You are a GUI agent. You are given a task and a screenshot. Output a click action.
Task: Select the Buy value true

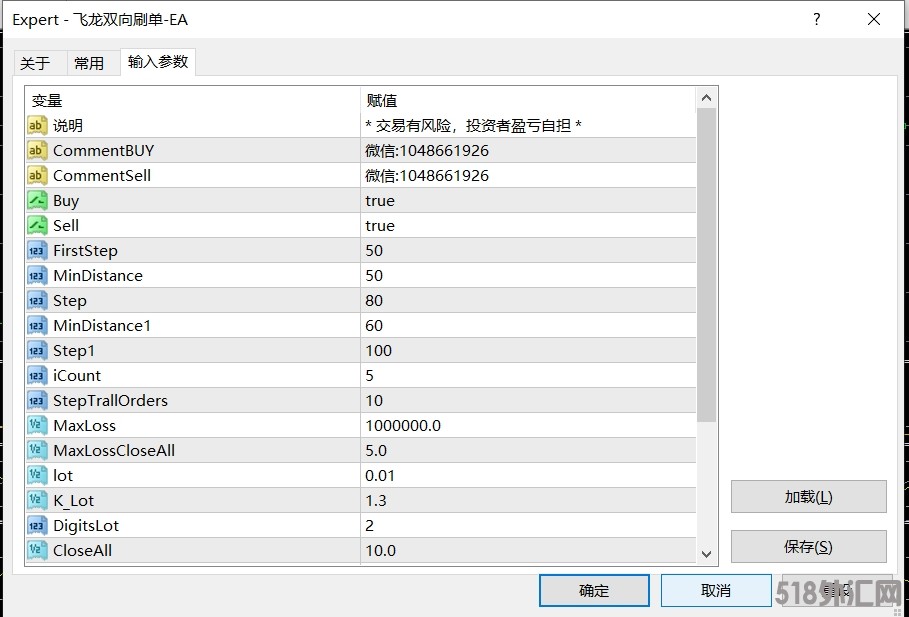528,200
